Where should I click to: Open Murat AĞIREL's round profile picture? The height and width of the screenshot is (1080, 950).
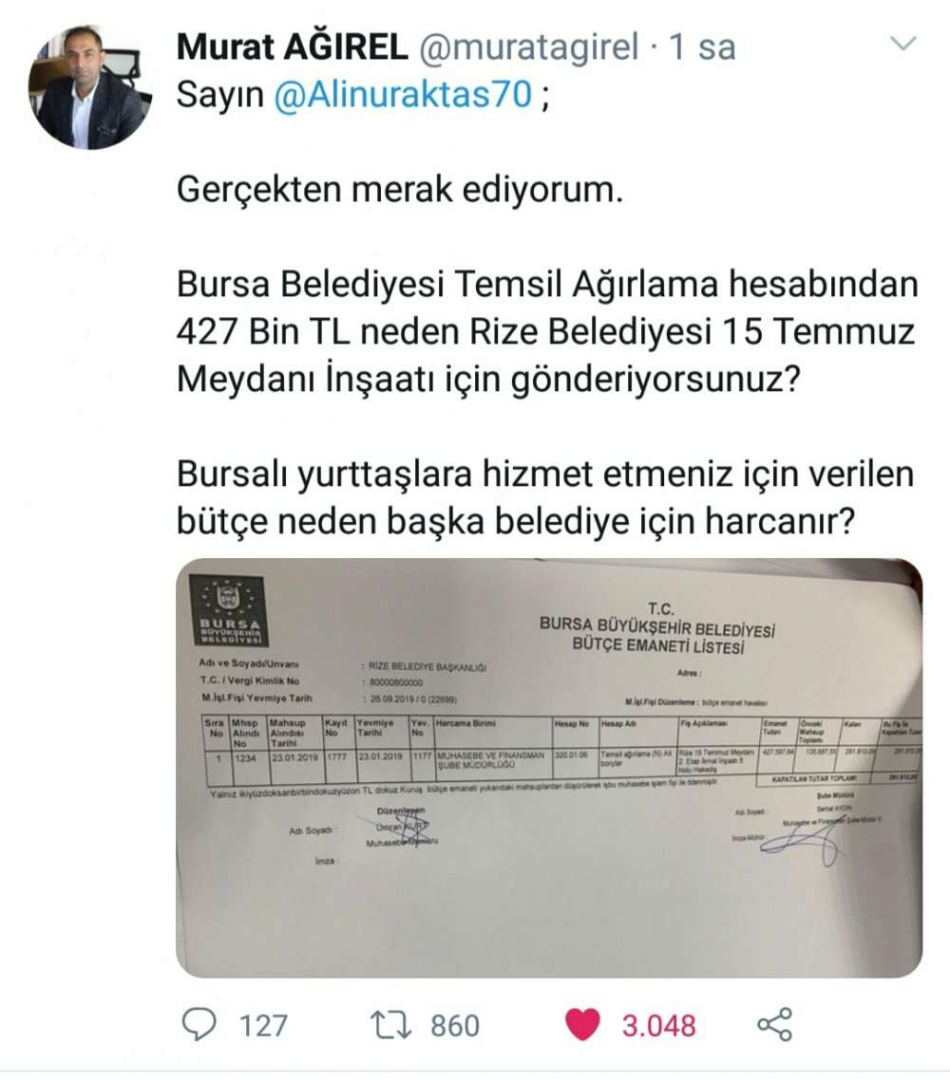click(90, 87)
